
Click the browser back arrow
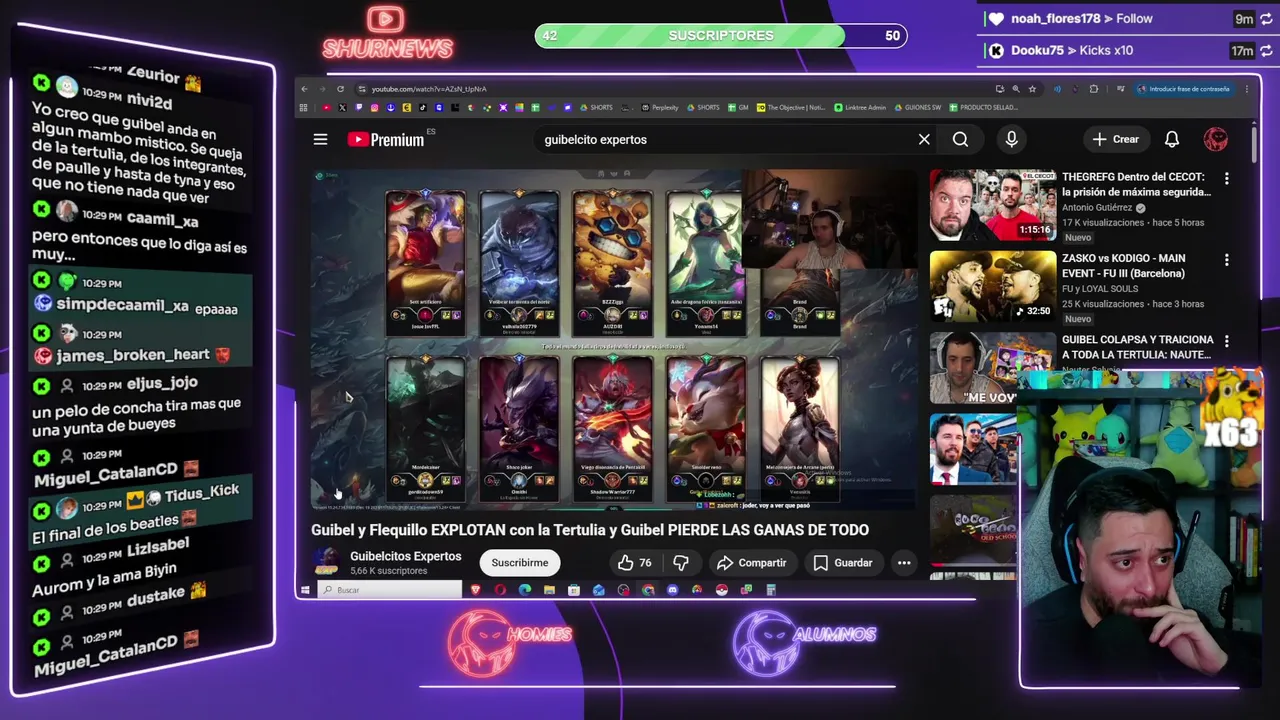click(305, 89)
